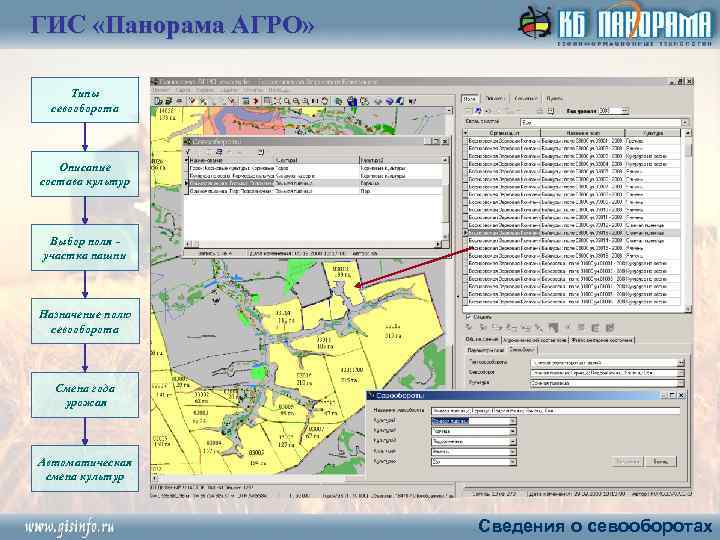Sort by the Культура column header in the fields table

point(652,133)
